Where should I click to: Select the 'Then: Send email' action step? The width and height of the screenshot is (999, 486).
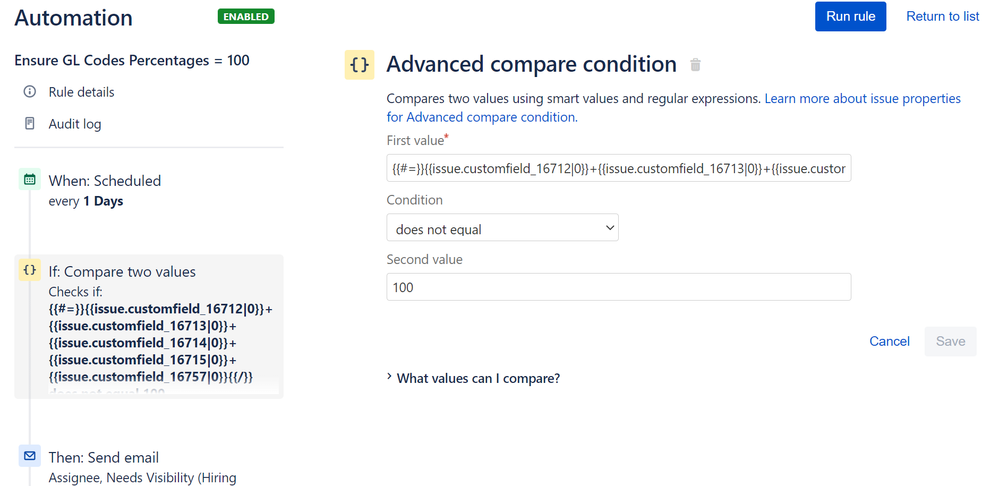[x=104, y=457]
